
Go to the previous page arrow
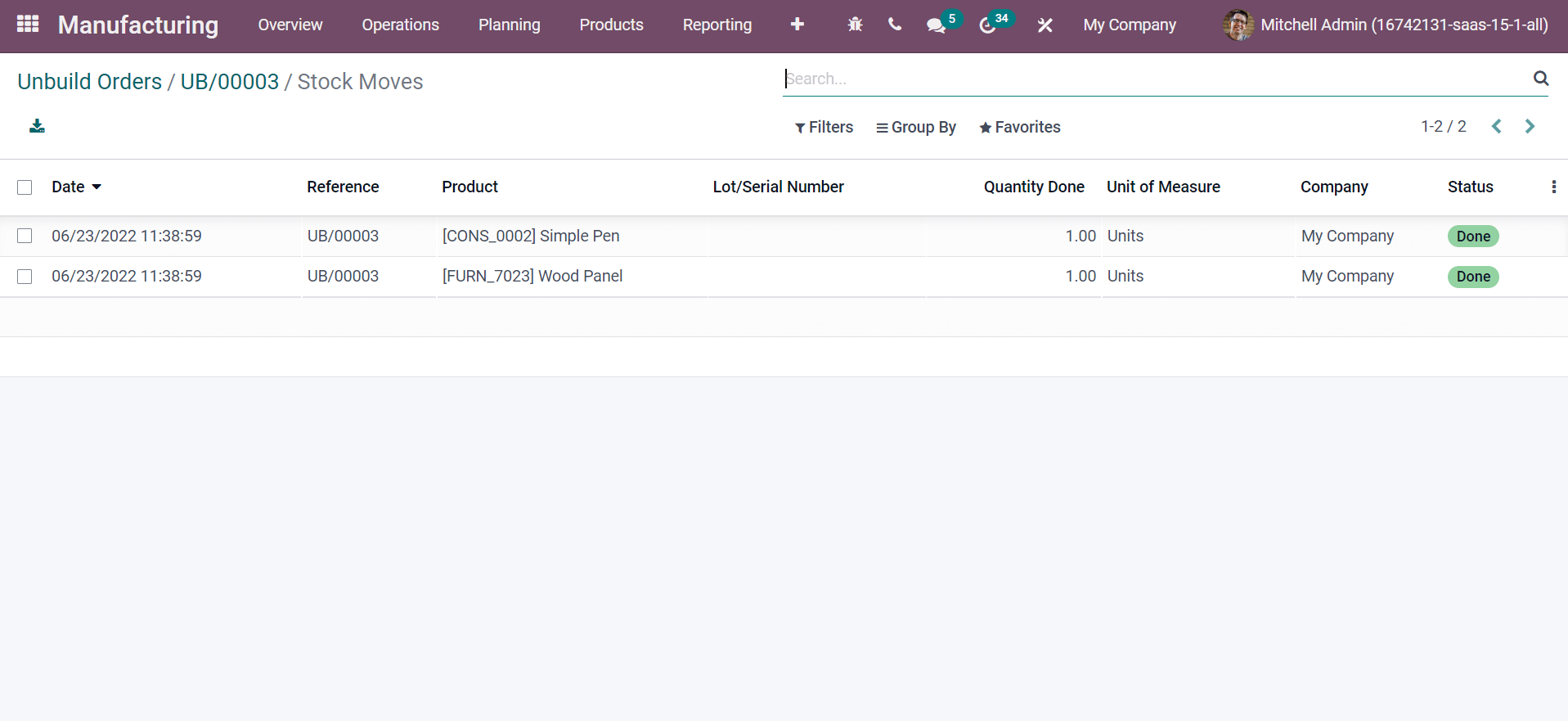click(1497, 126)
